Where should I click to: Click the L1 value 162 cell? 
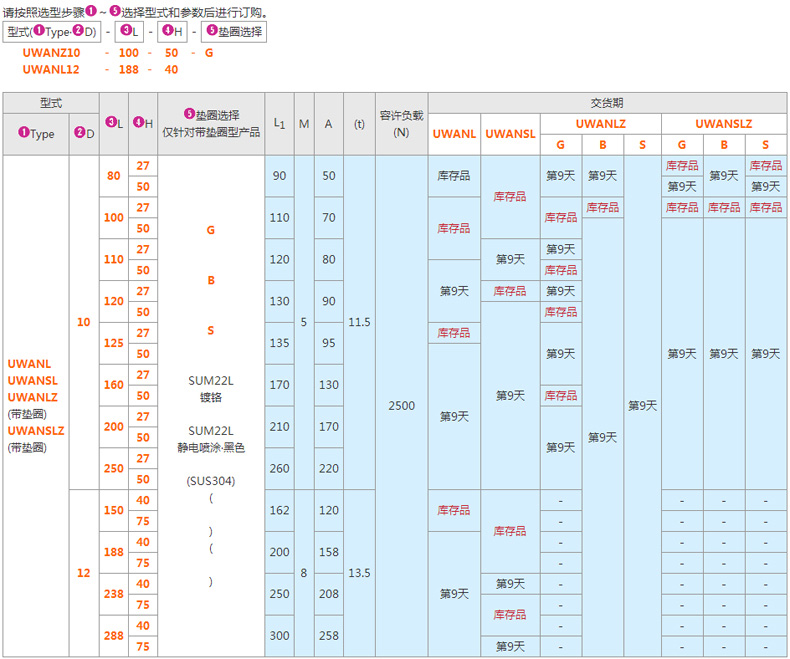[x=279, y=510]
